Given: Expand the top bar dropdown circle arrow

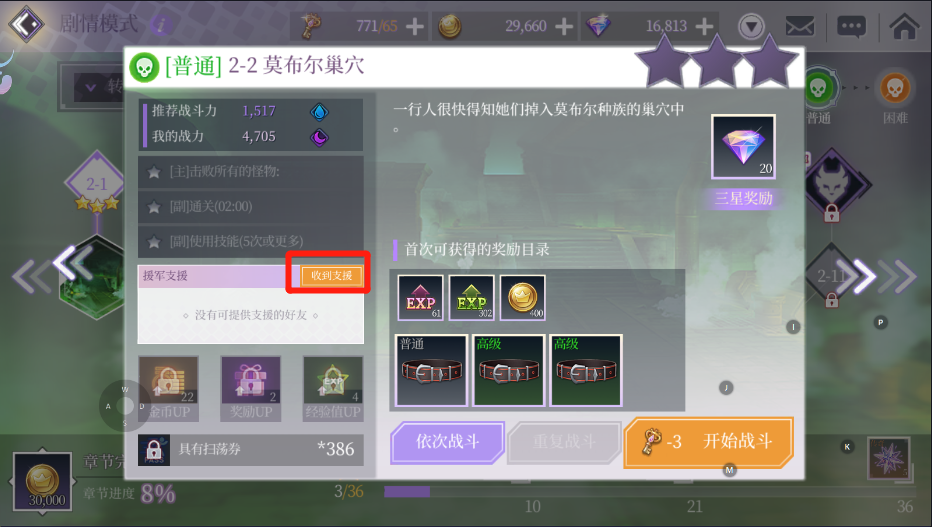Looking at the screenshot, I should (751, 27).
